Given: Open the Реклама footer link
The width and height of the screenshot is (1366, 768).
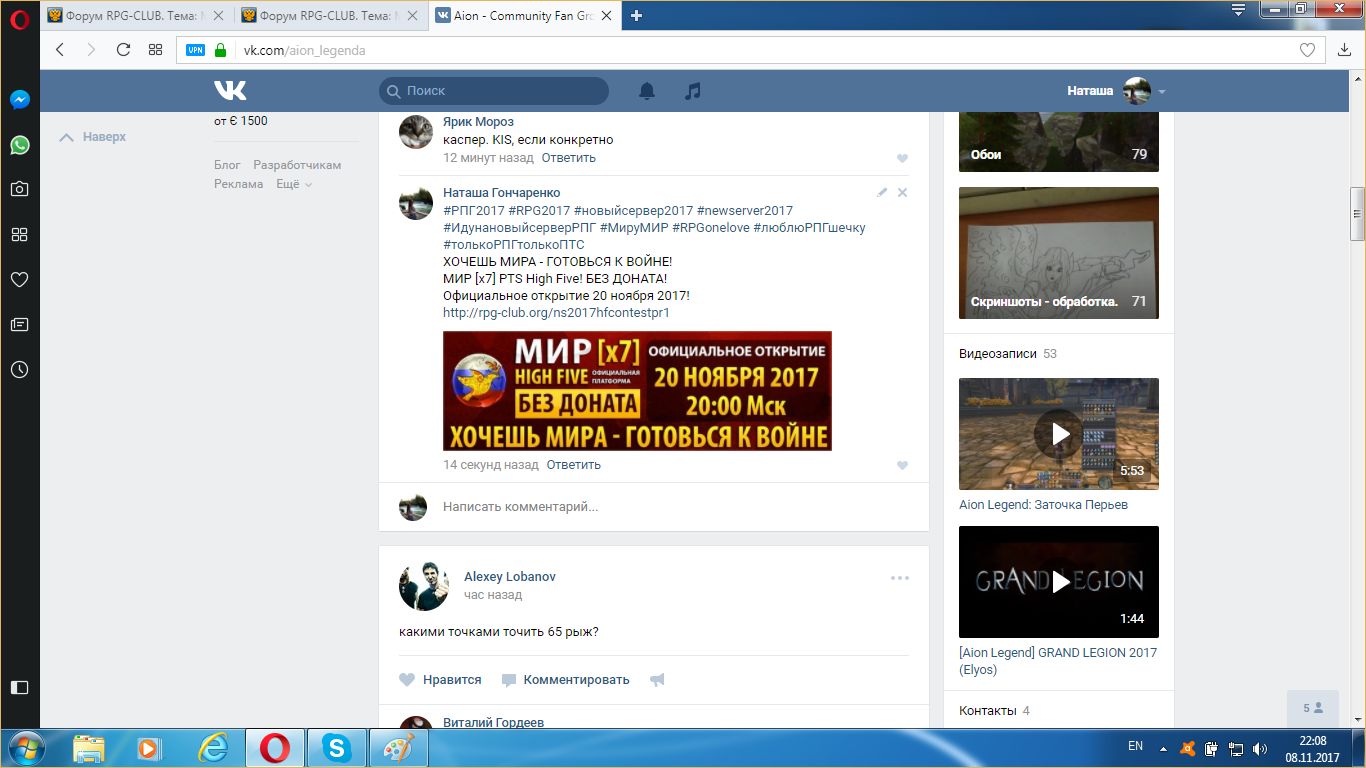Looking at the screenshot, I should (238, 184).
